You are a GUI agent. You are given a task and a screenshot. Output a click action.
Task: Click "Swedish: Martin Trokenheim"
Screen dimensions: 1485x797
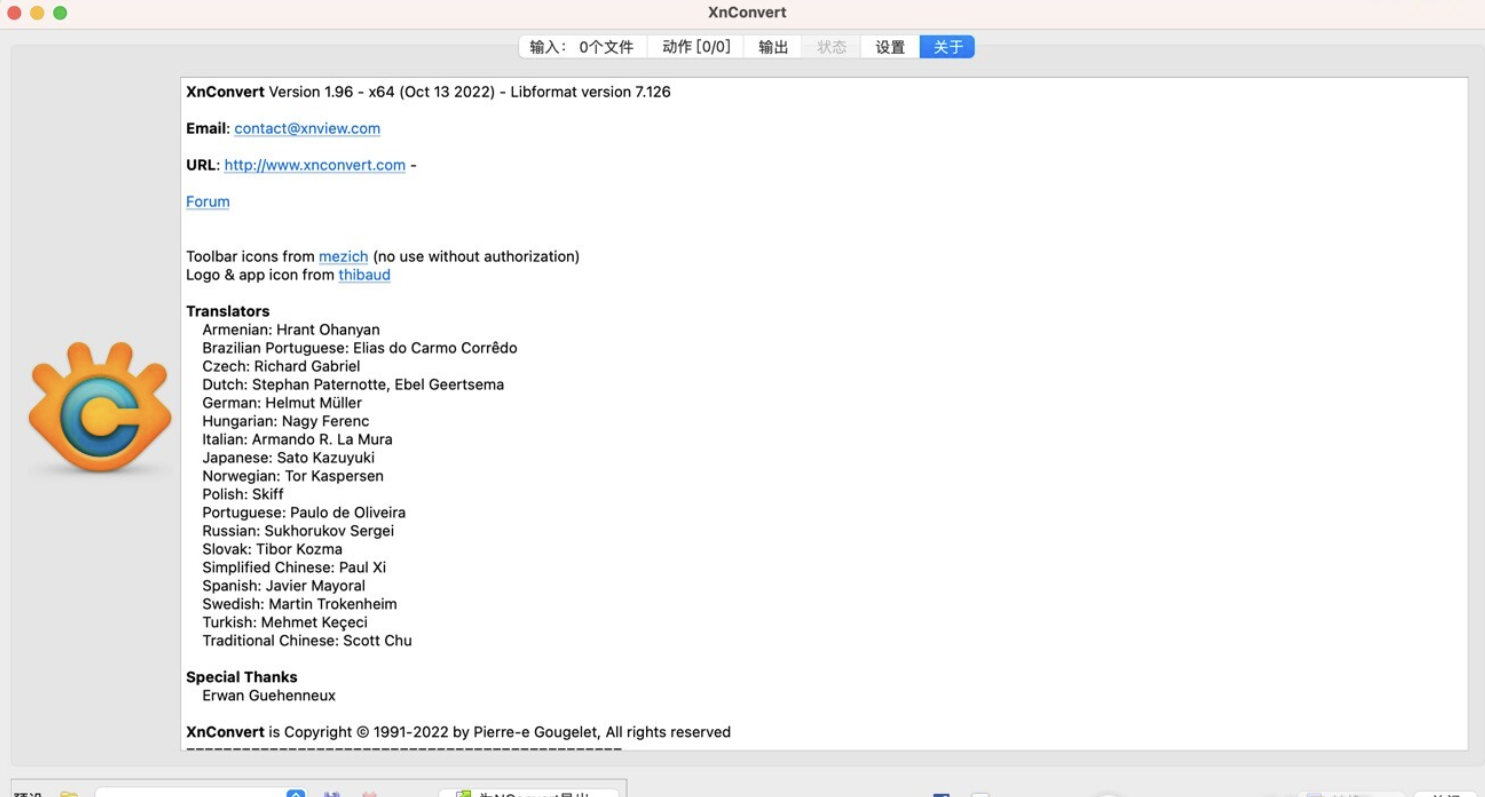(x=300, y=604)
